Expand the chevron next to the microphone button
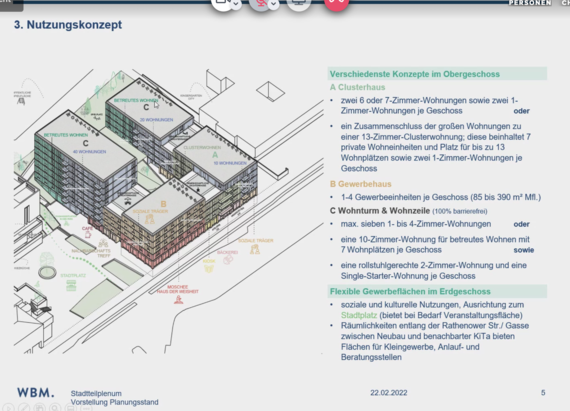This screenshot has width=570, height=411. point(273,4)
